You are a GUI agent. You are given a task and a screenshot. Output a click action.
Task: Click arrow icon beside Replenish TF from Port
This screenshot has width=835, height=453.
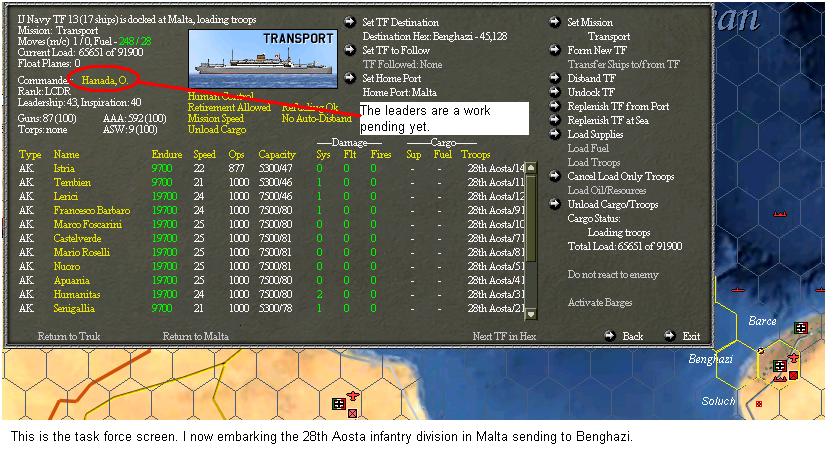[555, 105]
